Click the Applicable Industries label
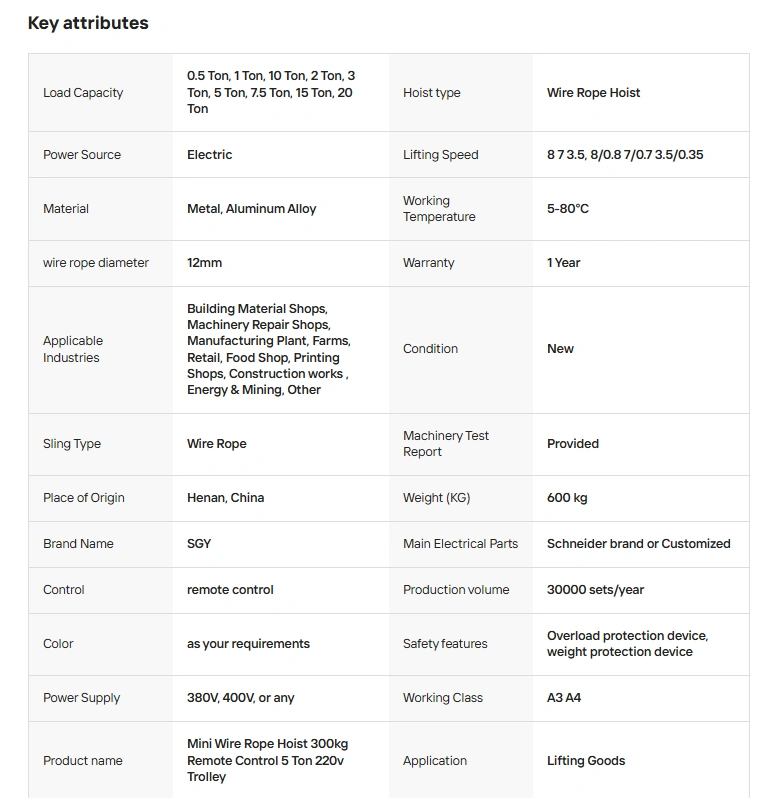The height and width of the screenshot is (798, 769). tap(73, 349)
